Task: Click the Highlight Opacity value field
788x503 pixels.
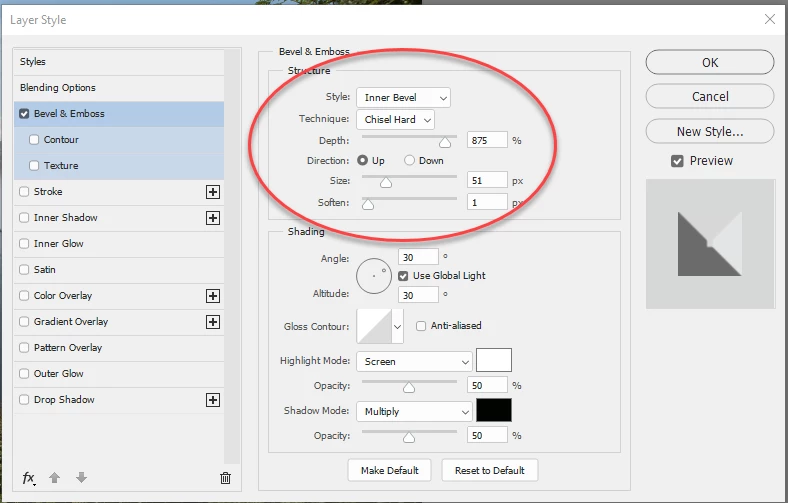Action: pyautogui.click(x=487, y=385)
